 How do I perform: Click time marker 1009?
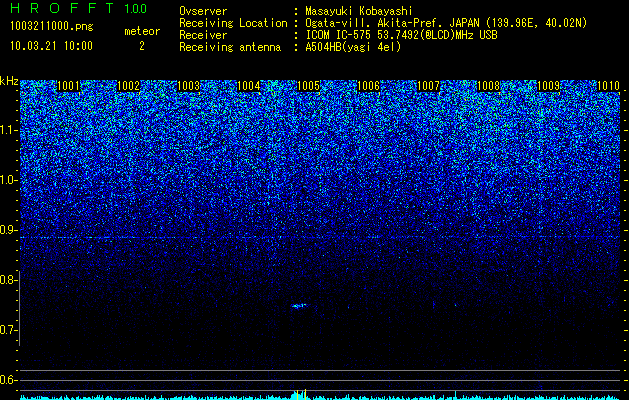pos(548,86)
